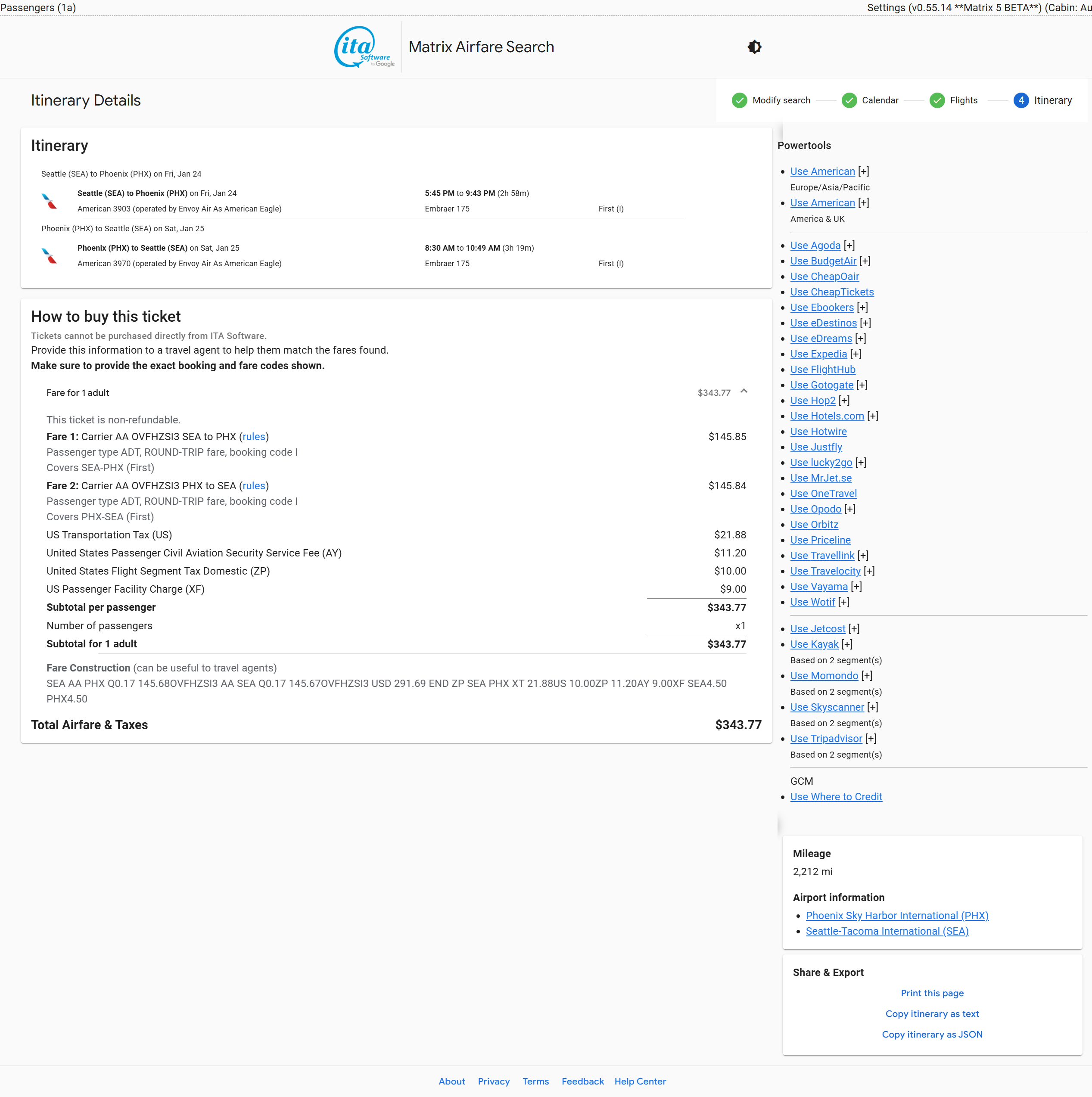Open Phoenix Sky Harbor International (PHX) link
1092x1097 pixels.
897,915
